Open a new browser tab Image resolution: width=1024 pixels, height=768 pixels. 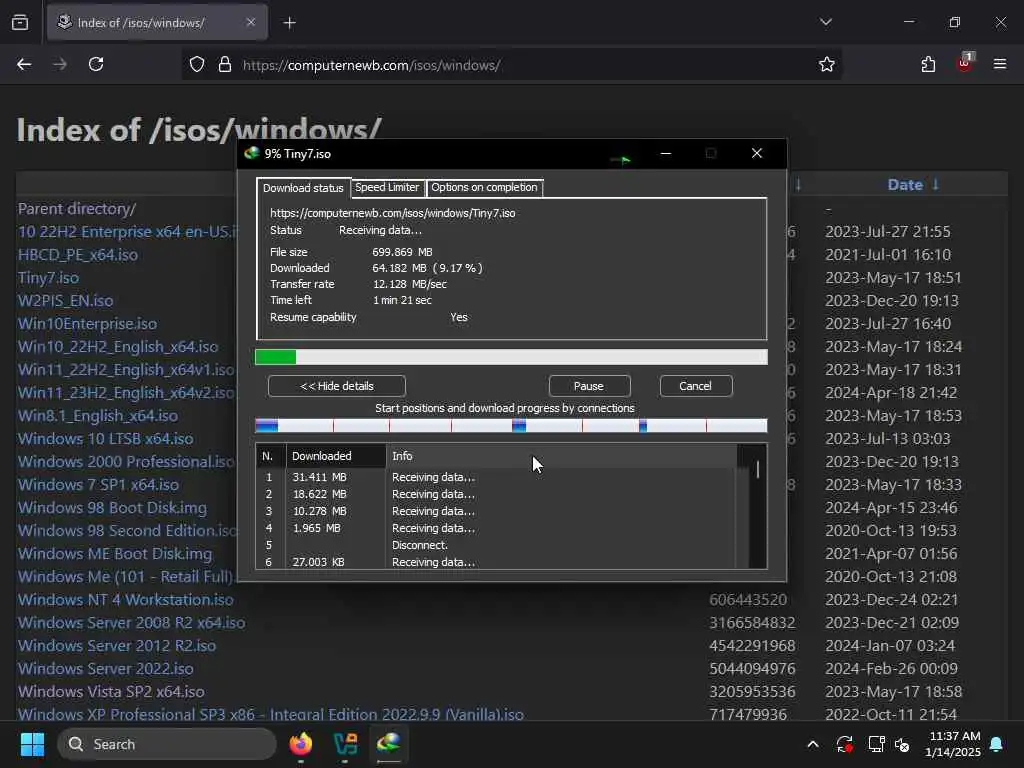[289, 23]
